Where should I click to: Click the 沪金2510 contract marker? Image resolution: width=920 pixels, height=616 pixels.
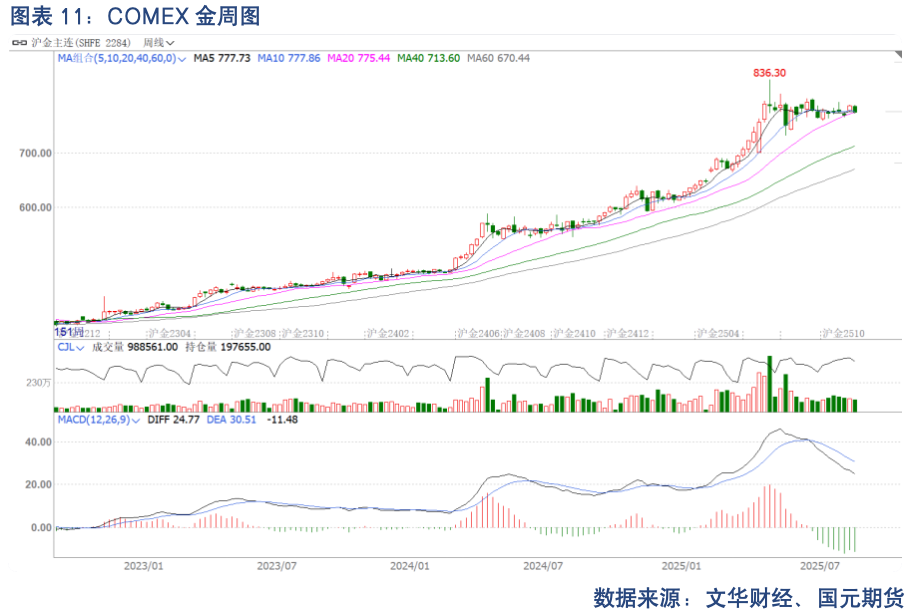842,332
